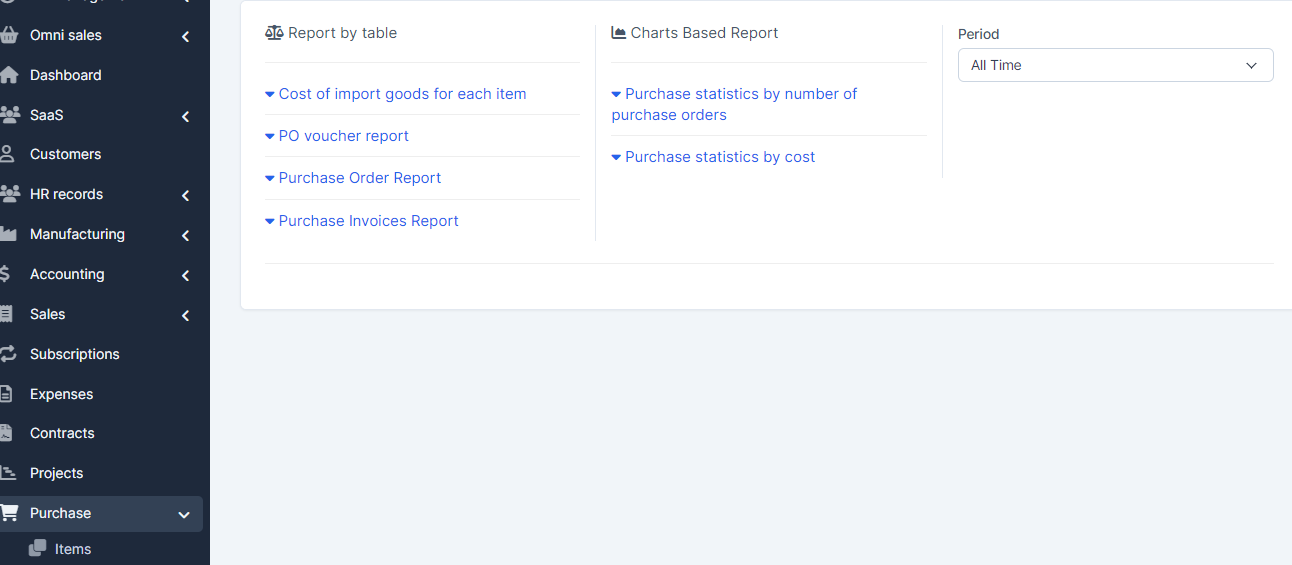Click the Purchase shopping cart icon
Screen dimensions: 1292x565
9,513
